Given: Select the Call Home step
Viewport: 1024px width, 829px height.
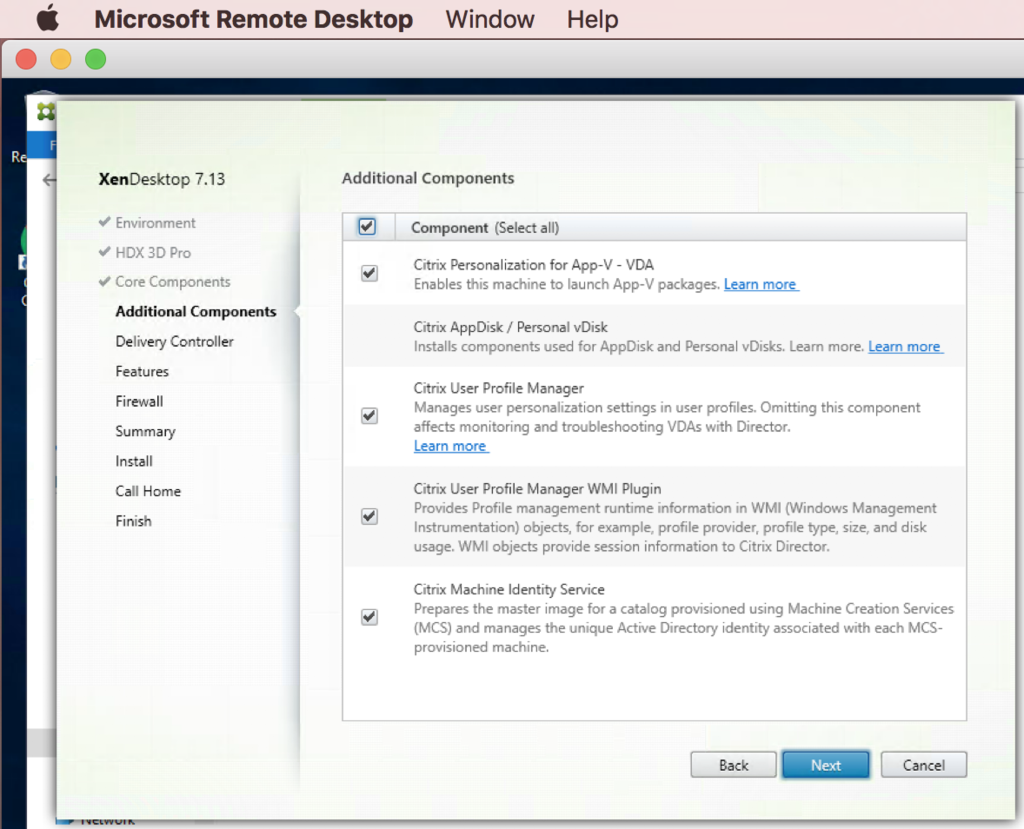Looking at the screenshot, I should pos(148,491).
